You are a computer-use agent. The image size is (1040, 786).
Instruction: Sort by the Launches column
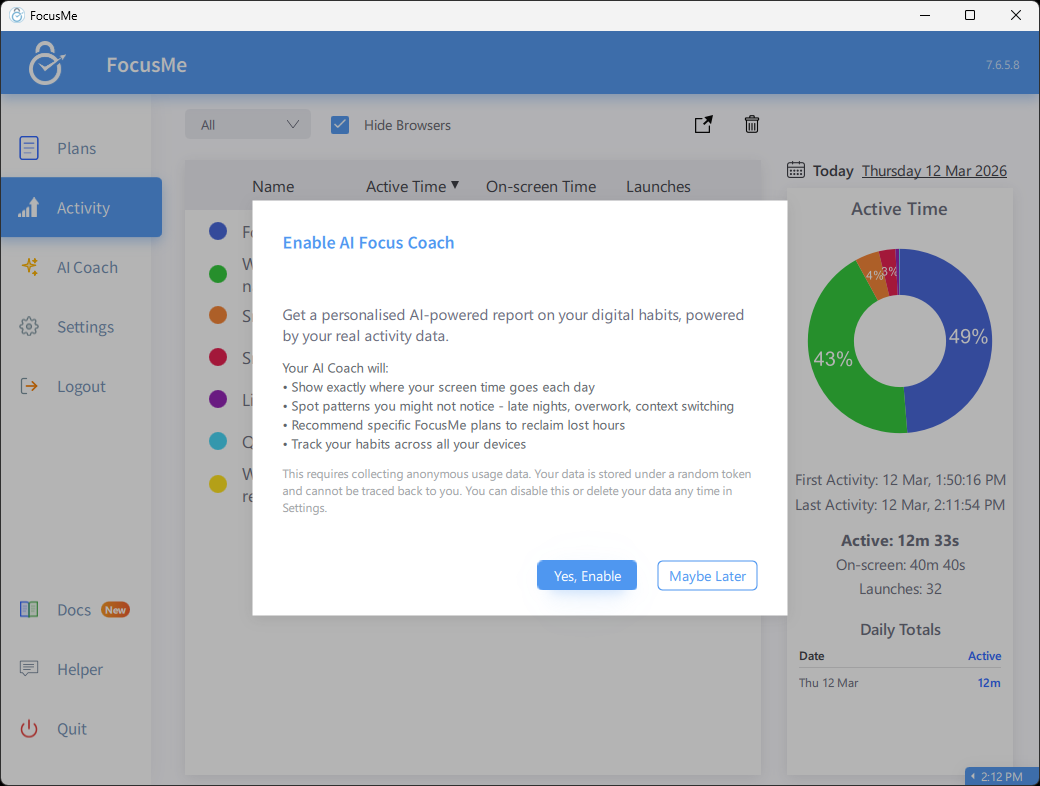658,187
